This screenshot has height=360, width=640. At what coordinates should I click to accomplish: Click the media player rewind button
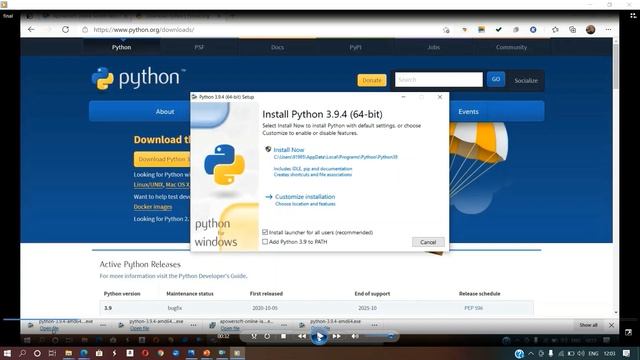coord(302,336)
